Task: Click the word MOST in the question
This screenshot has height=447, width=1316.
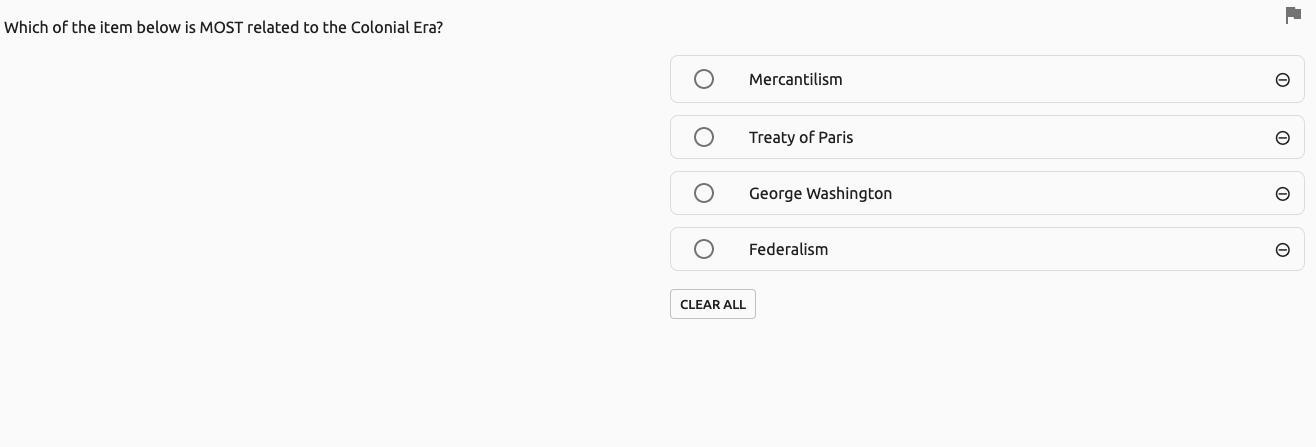Action: click(221, 28)
